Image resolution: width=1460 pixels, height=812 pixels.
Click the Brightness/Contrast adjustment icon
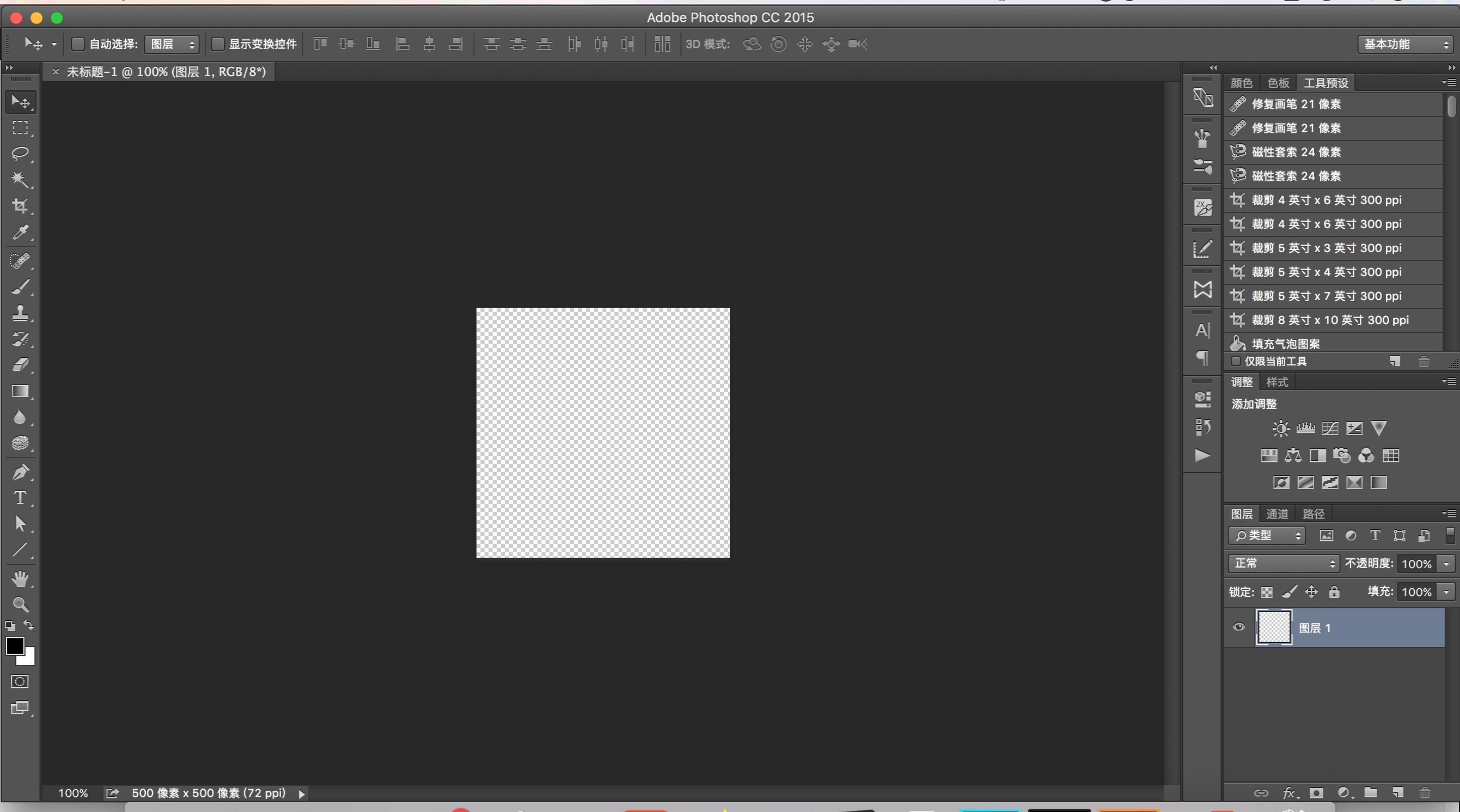pyautogui.click(x=1280, y=429)
